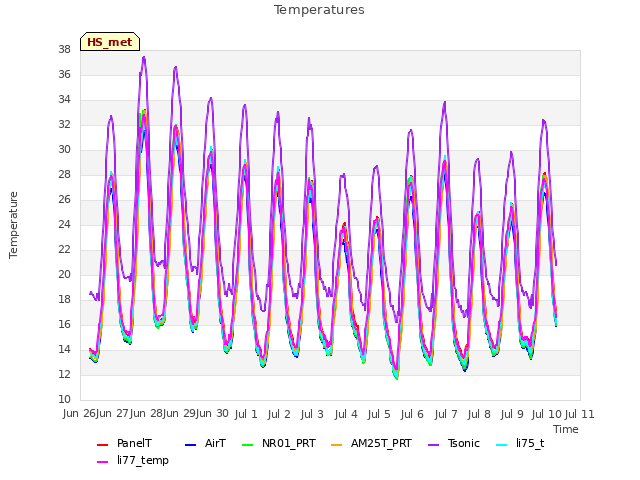The image size is (640, 480).
Task: Click the Jul 11 x-axis date label
Action: (580, 414)
